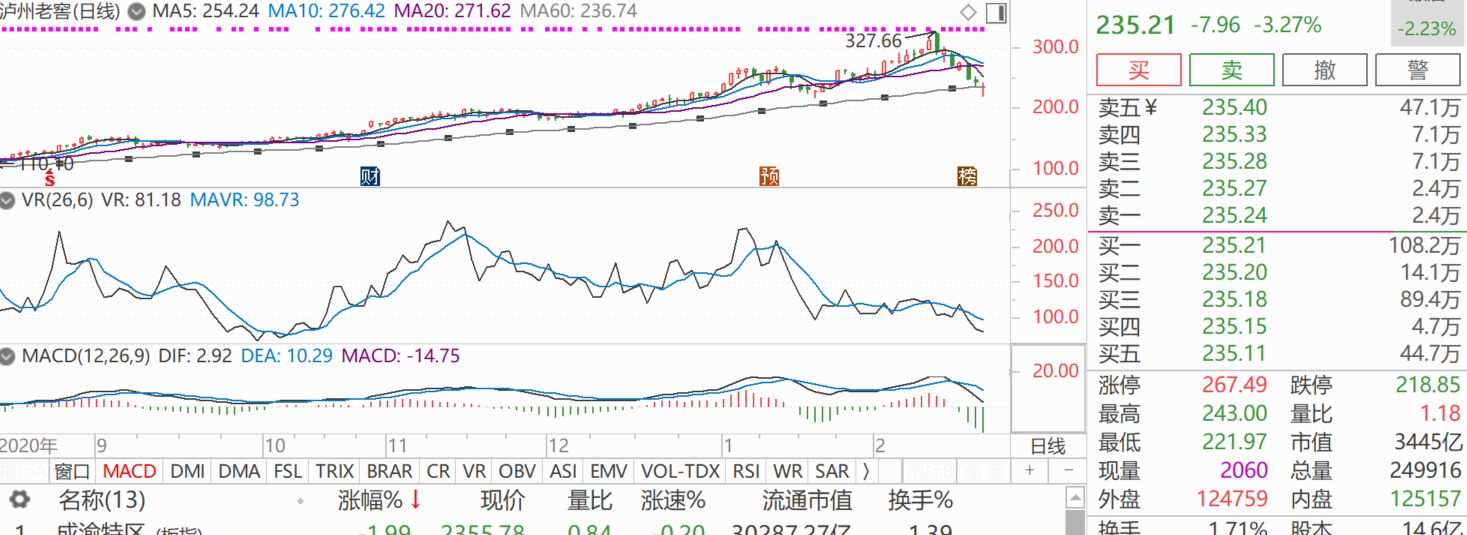
Task: Switch to the FSL indicator tab
Action: tap(288, 470)
